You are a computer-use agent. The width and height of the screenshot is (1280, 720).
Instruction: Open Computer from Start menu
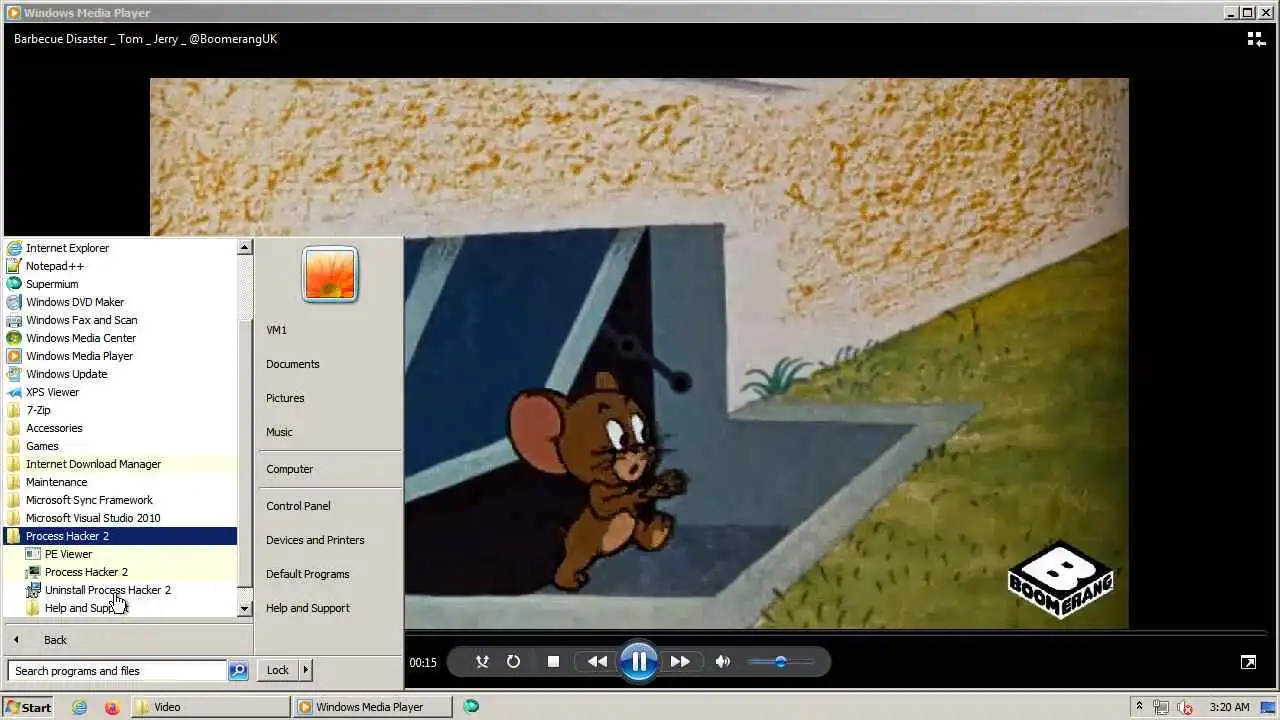[x=330, y=469]
